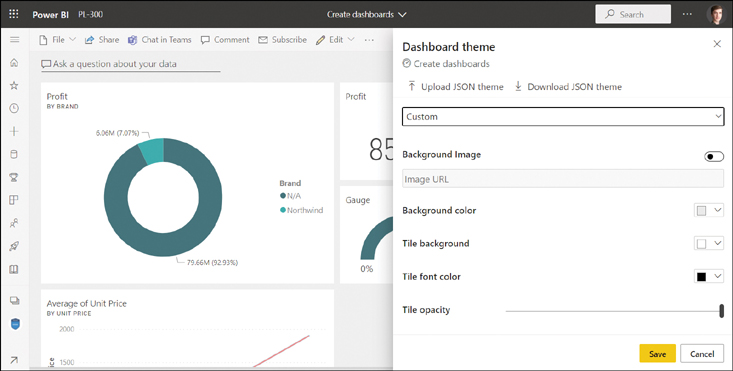Open Deployment pipelines rocket icon
This screenshot has height=371, width=733.
point(14,246)
